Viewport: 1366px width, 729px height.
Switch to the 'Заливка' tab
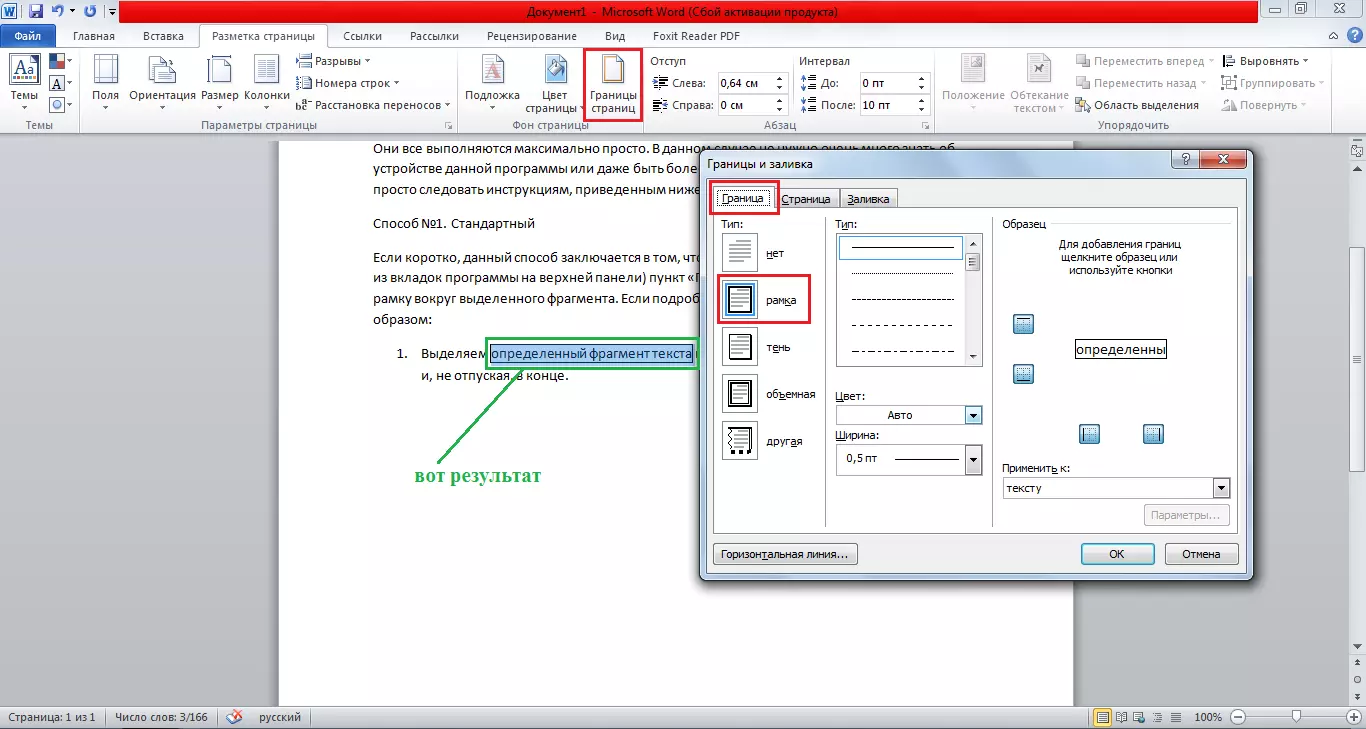pyautogui.click(x=867, y=199)
